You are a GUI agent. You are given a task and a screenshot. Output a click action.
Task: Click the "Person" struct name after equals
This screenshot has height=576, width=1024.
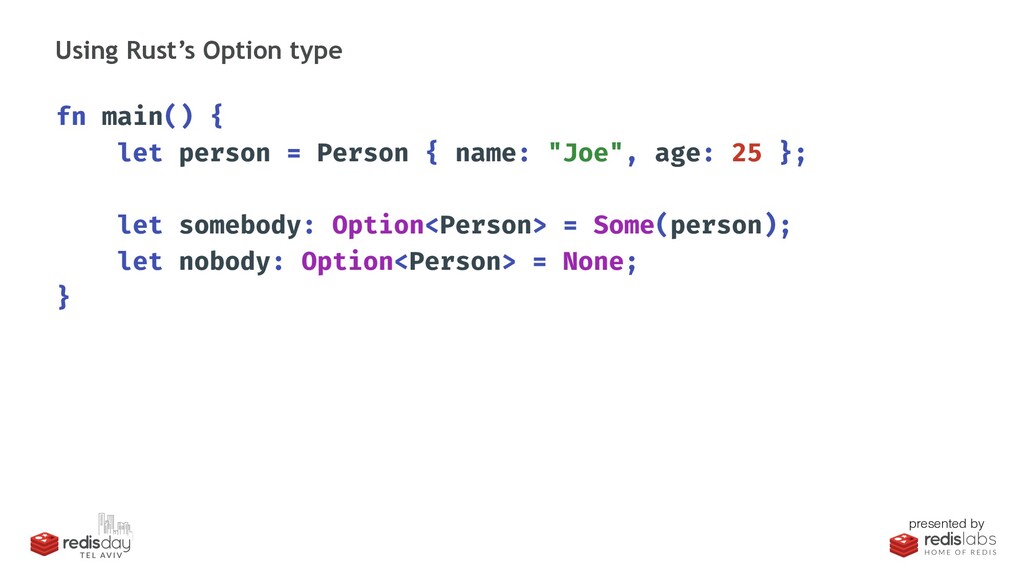(362, 153)
